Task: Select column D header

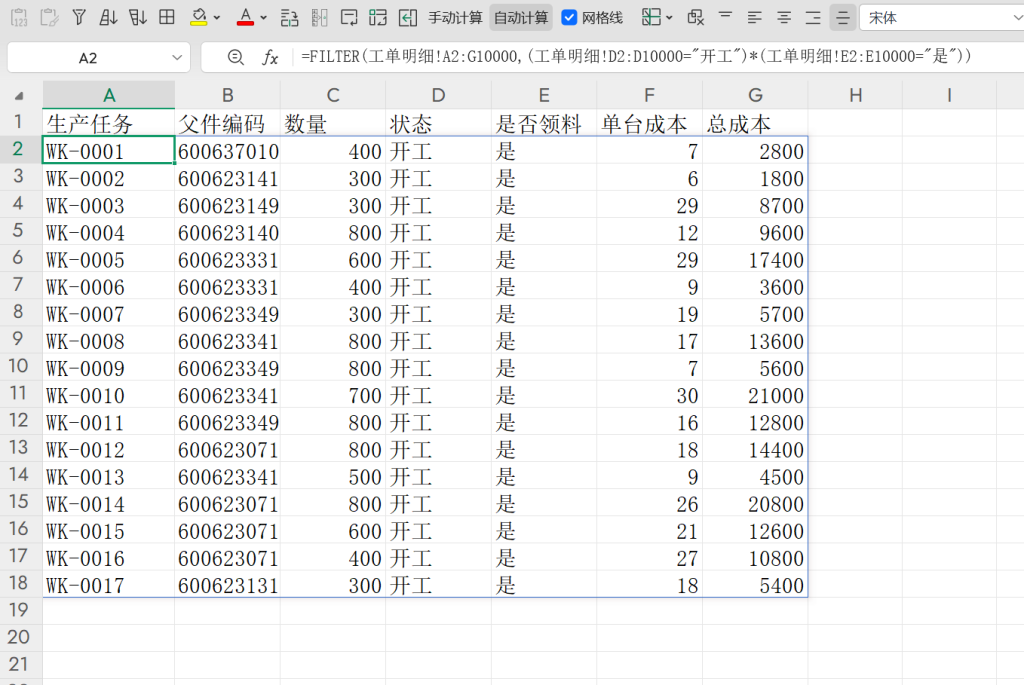Action: pyautogui.click(x=438, y=95)
